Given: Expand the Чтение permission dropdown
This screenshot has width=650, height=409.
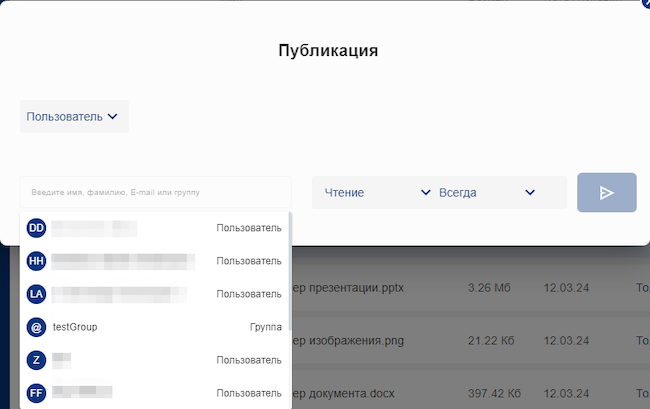Looking at the screenshot, I should (x=377, y=192).
